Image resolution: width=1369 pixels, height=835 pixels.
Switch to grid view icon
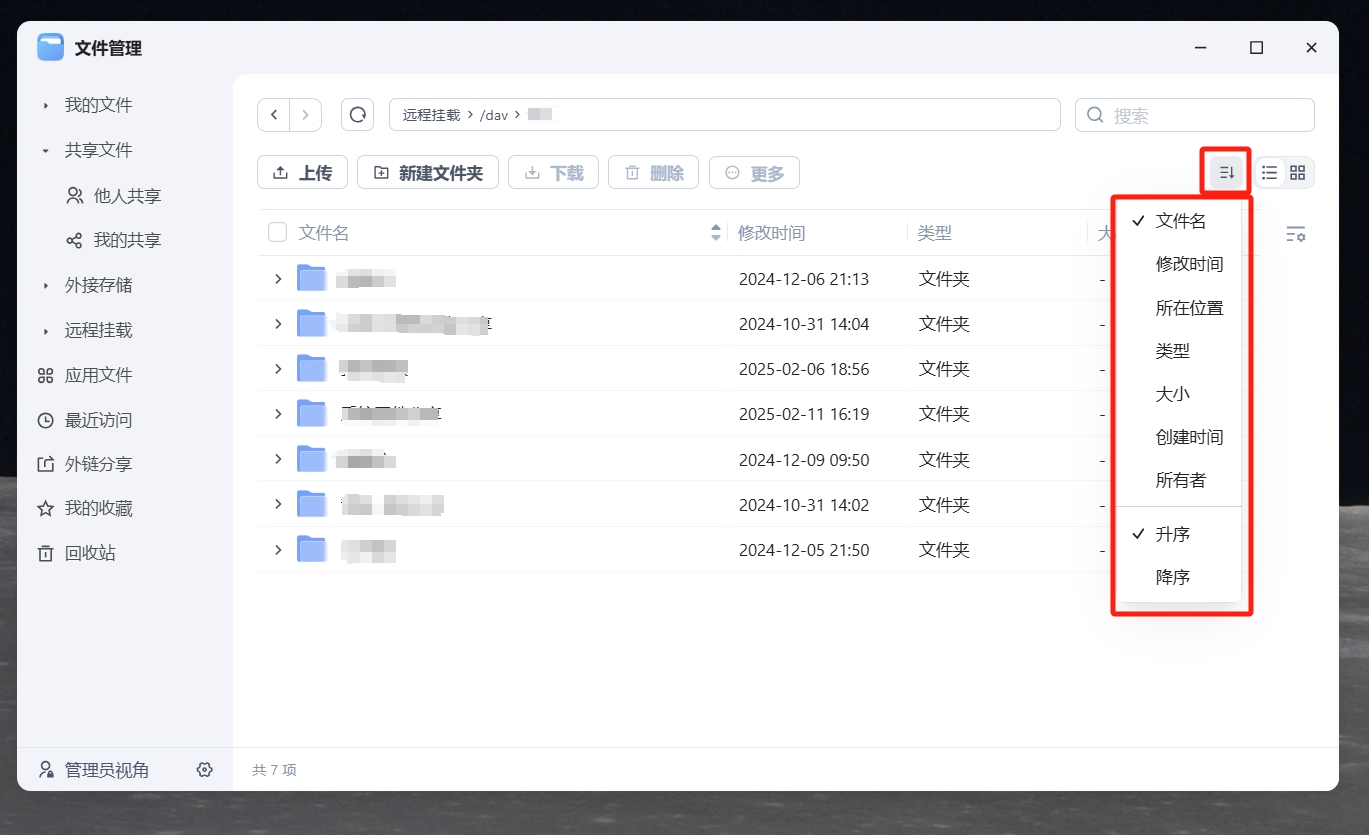1298,173
